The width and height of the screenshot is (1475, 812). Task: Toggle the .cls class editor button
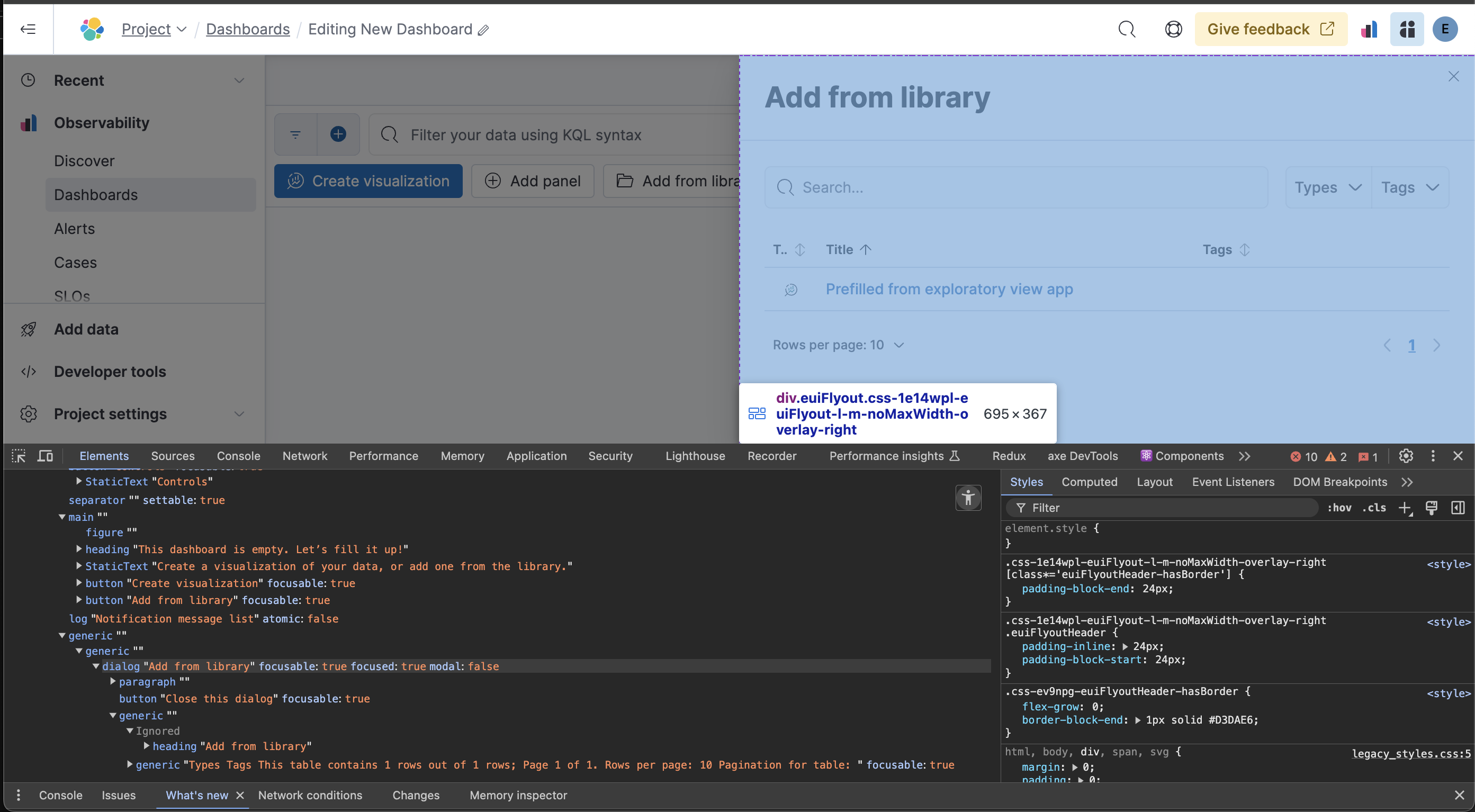[1374, 508]
